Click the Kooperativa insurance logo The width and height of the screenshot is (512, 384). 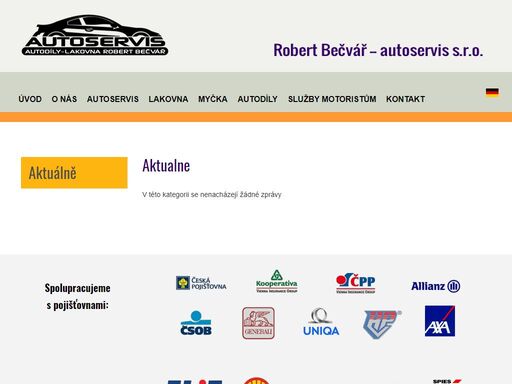click(x=277, y=282)
